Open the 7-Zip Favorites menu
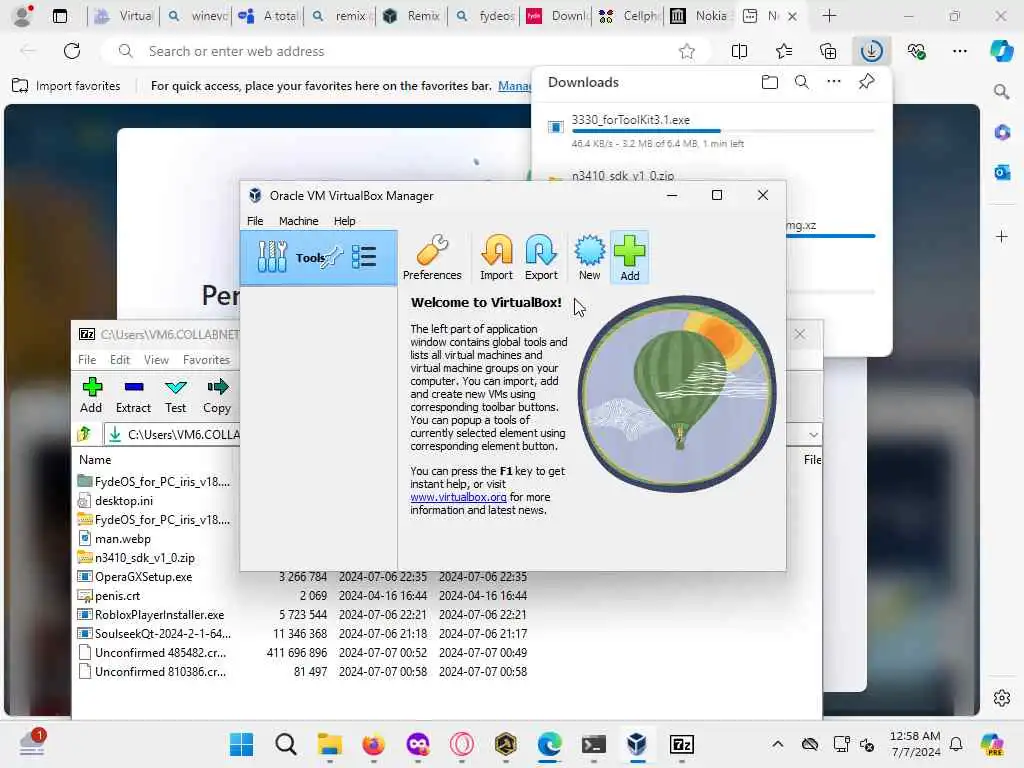The height and width of the screenshot is (768, 1024). tap(206, 360)
